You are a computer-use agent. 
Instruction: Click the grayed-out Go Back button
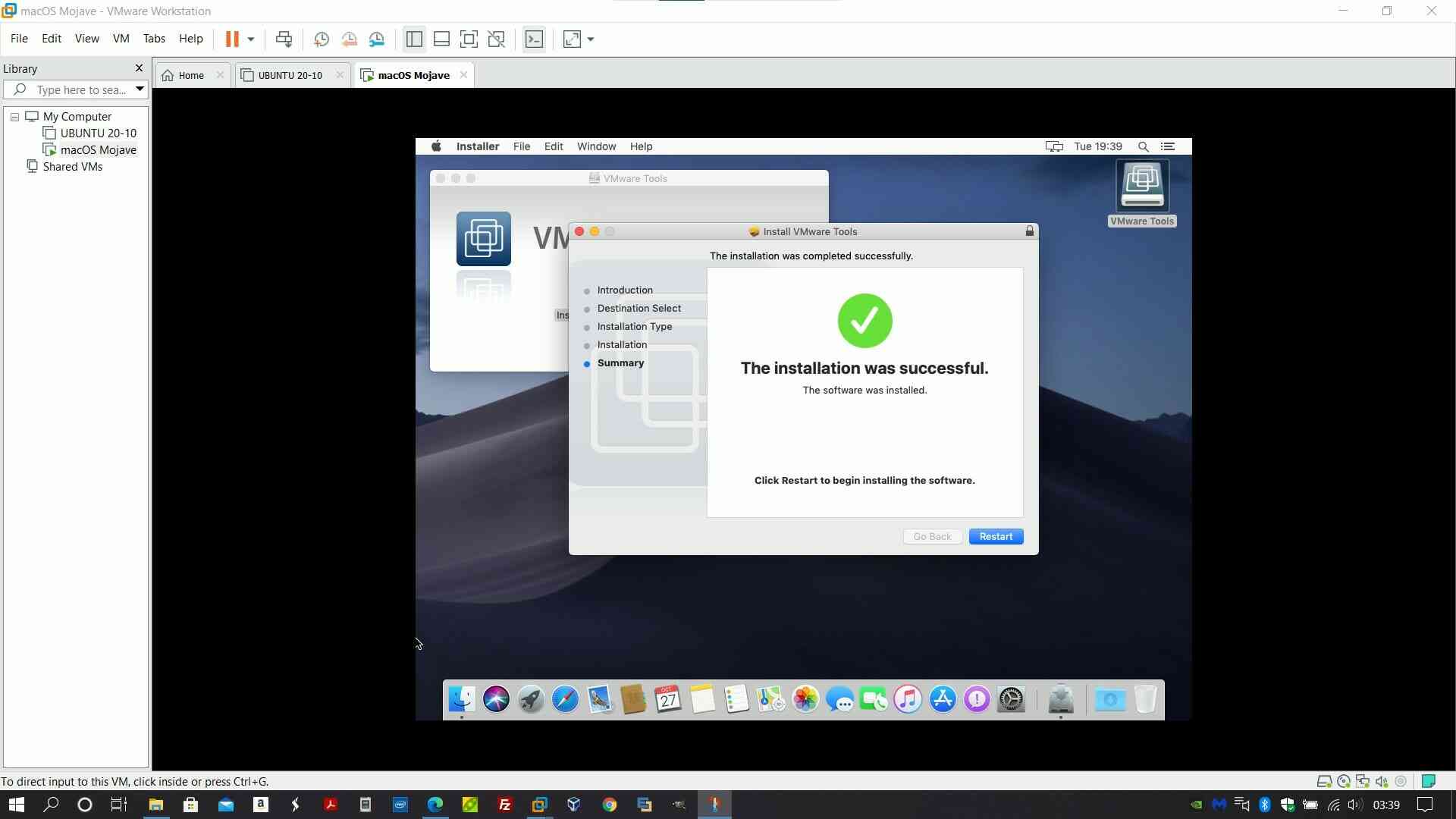coord(932,536)
